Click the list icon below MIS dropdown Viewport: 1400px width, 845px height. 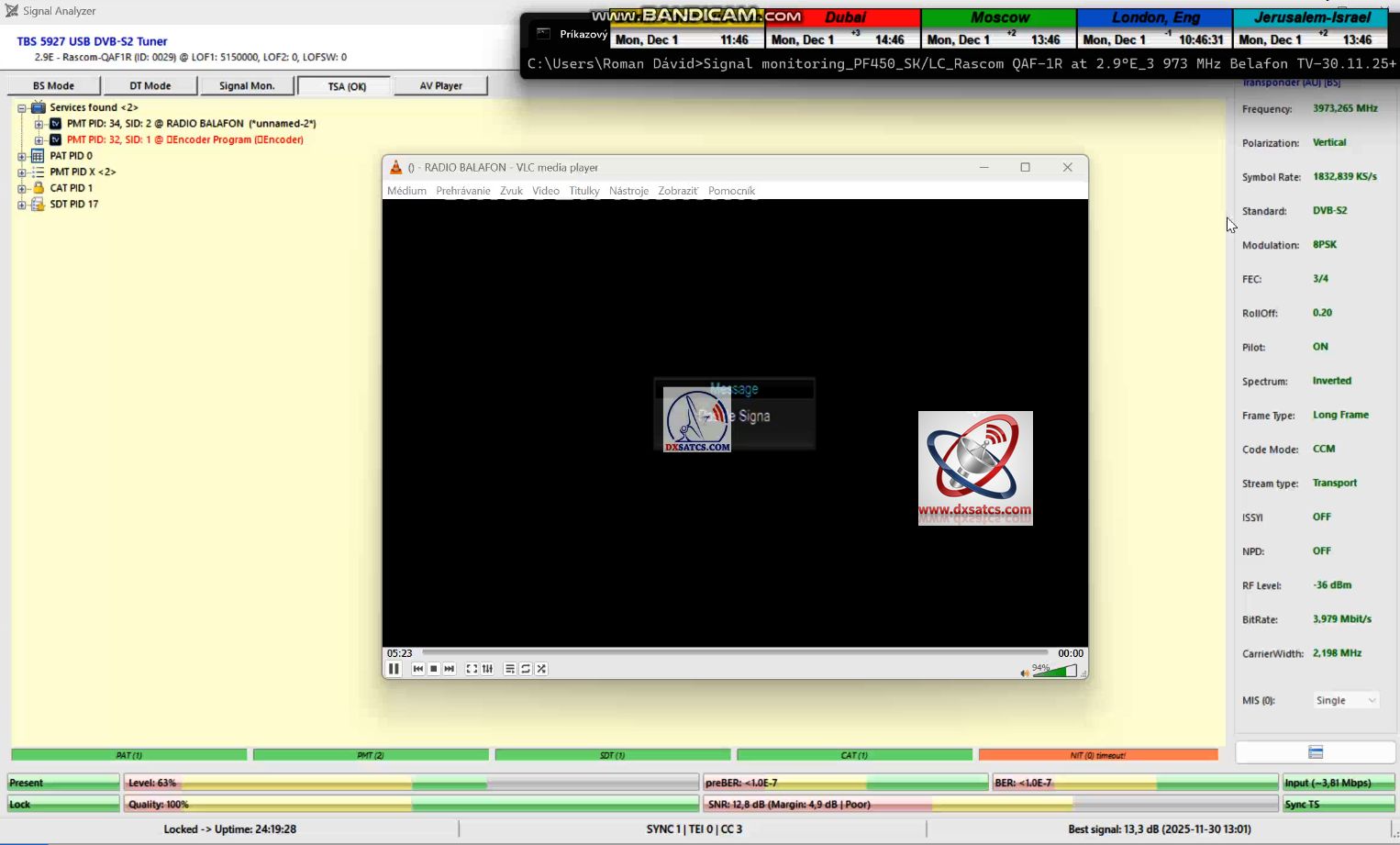click(x=1316, y=752)
